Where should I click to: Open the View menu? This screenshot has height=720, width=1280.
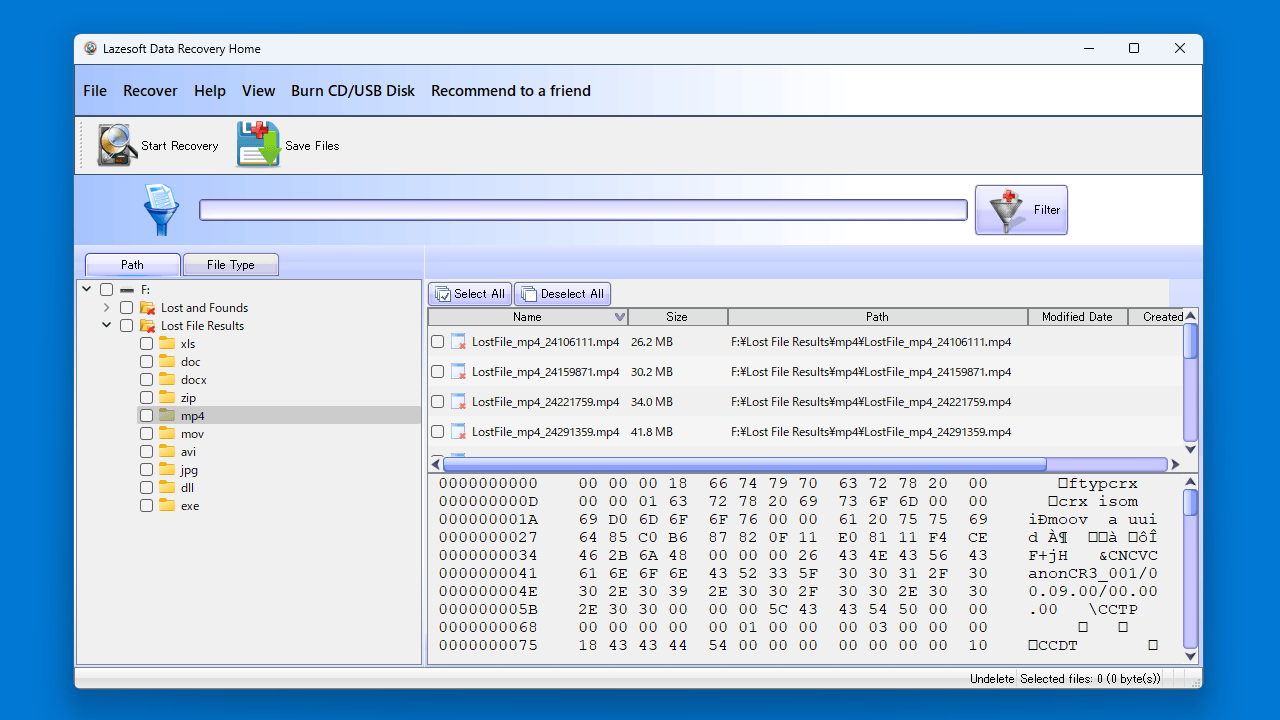258,91
